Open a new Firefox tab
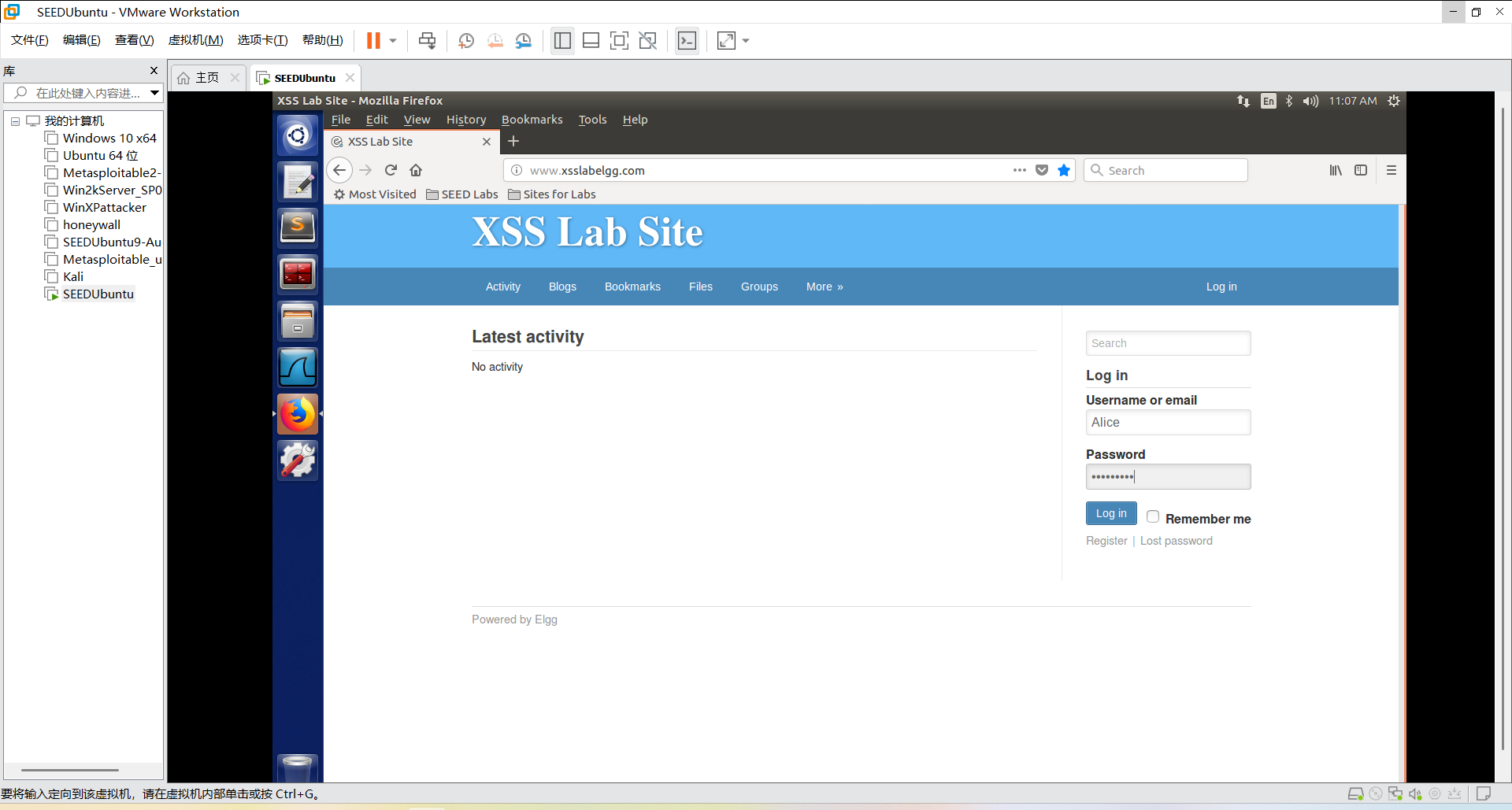 (513, 142)
